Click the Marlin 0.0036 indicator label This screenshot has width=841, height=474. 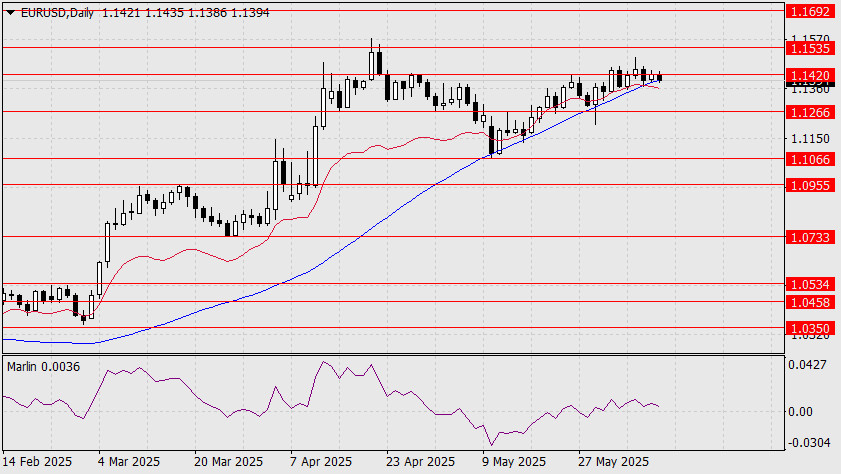[x=43, y=367]
